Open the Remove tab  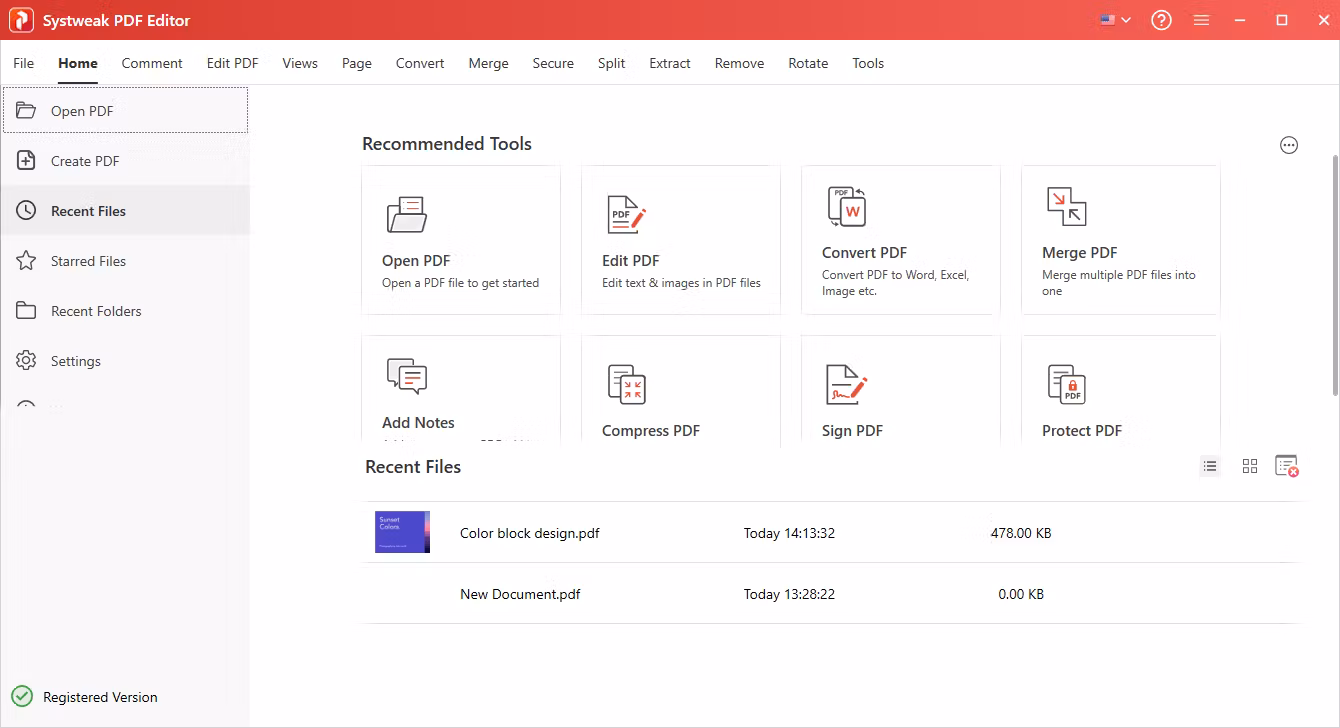(740, 63)
